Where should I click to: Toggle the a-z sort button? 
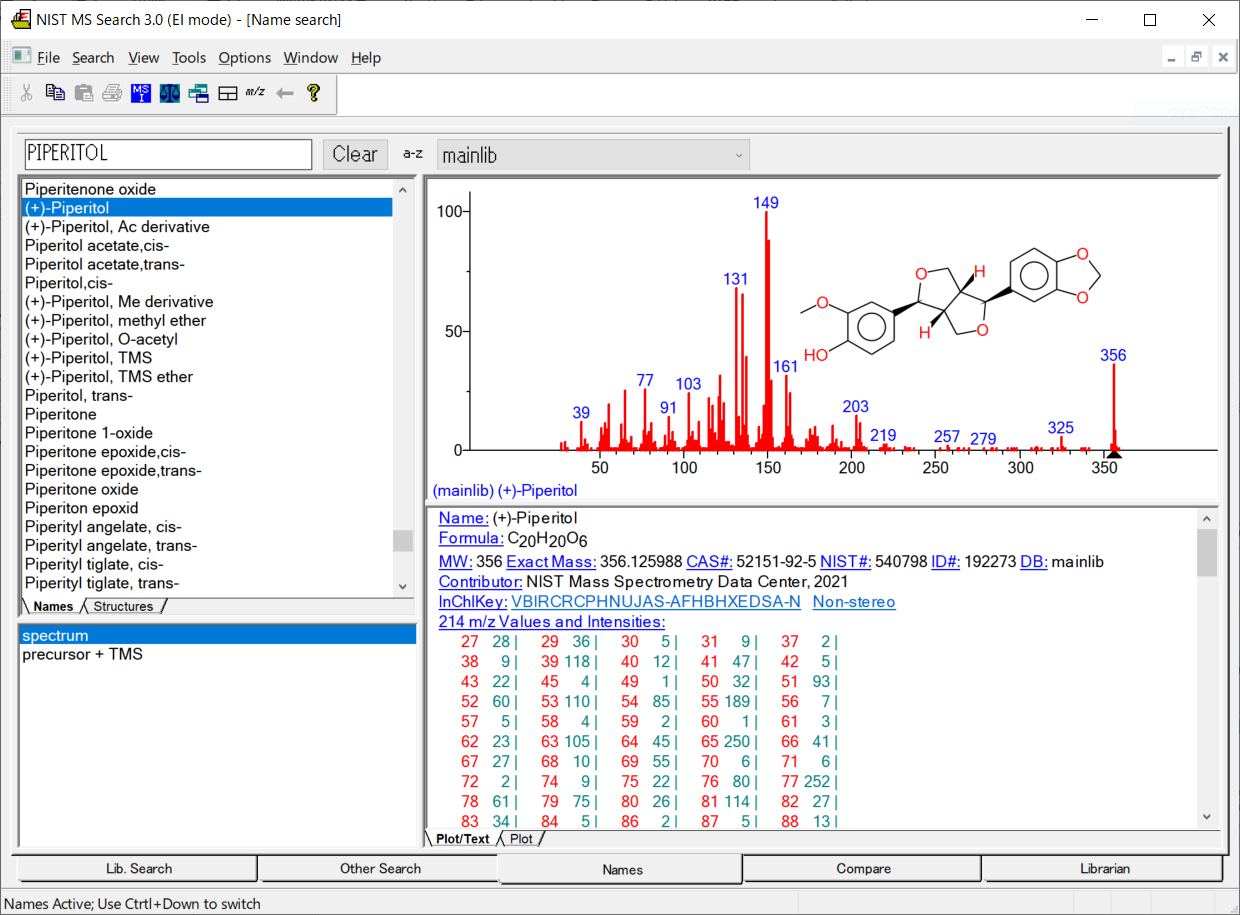[412, 154]
